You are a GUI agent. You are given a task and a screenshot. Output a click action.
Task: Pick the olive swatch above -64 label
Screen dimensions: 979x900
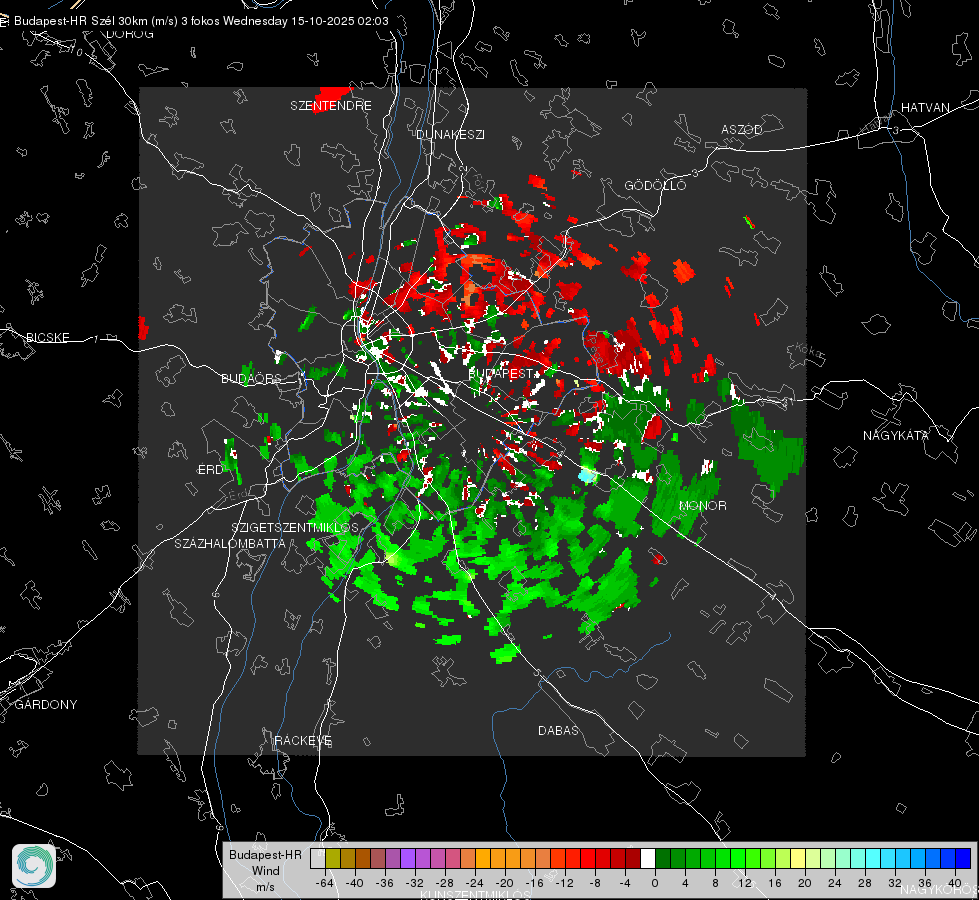coord(333,859)
